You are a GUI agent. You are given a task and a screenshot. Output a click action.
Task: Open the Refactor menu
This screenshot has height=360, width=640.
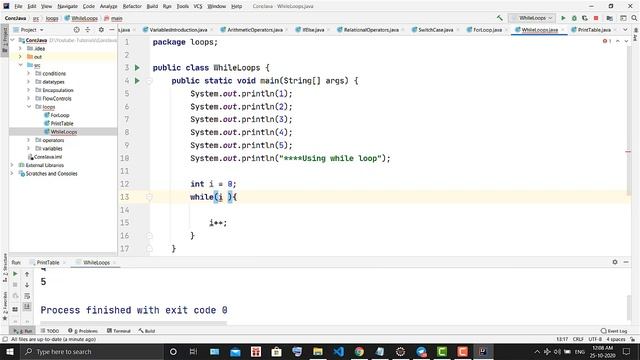pos(132,6)
